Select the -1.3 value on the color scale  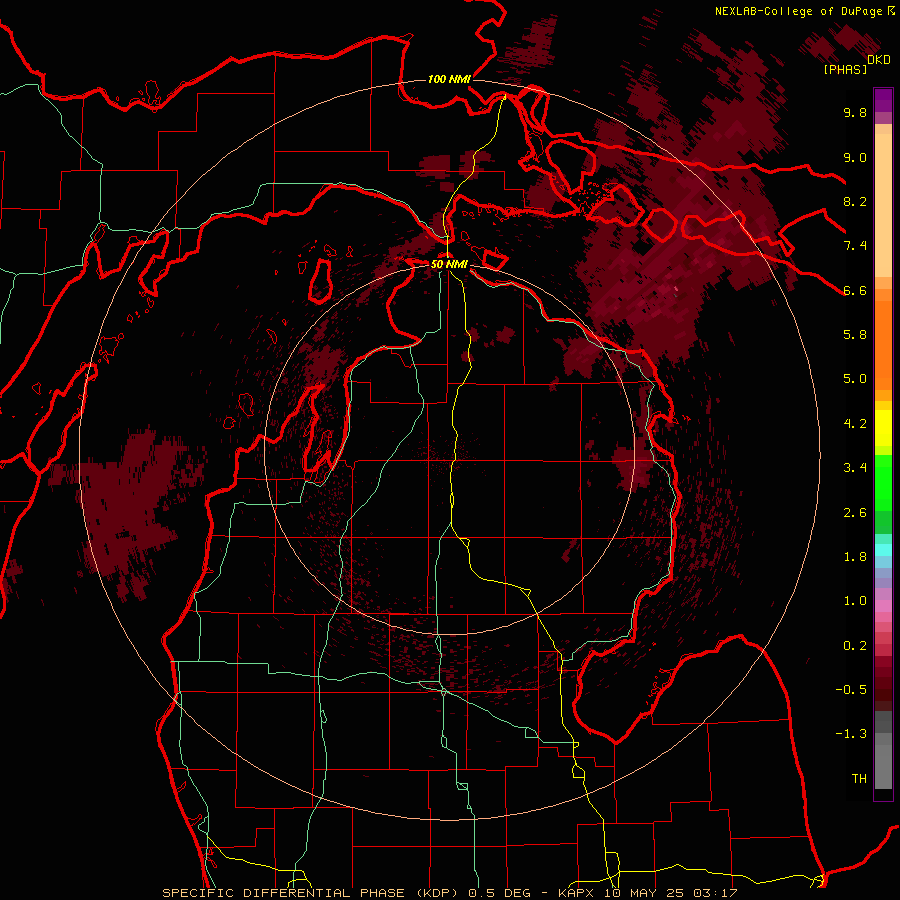[851, 734]
